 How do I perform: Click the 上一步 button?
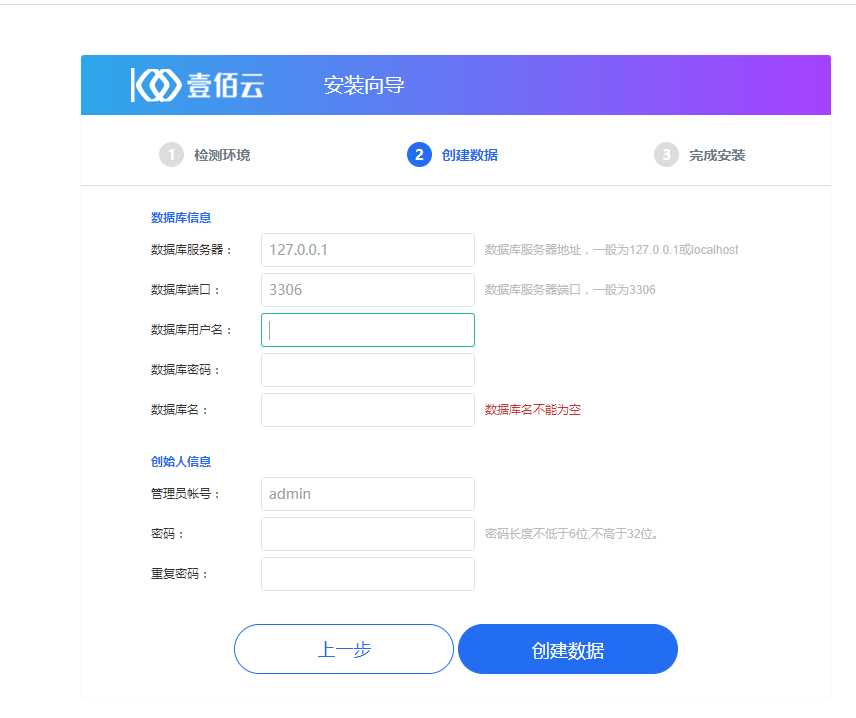(344, 649)
